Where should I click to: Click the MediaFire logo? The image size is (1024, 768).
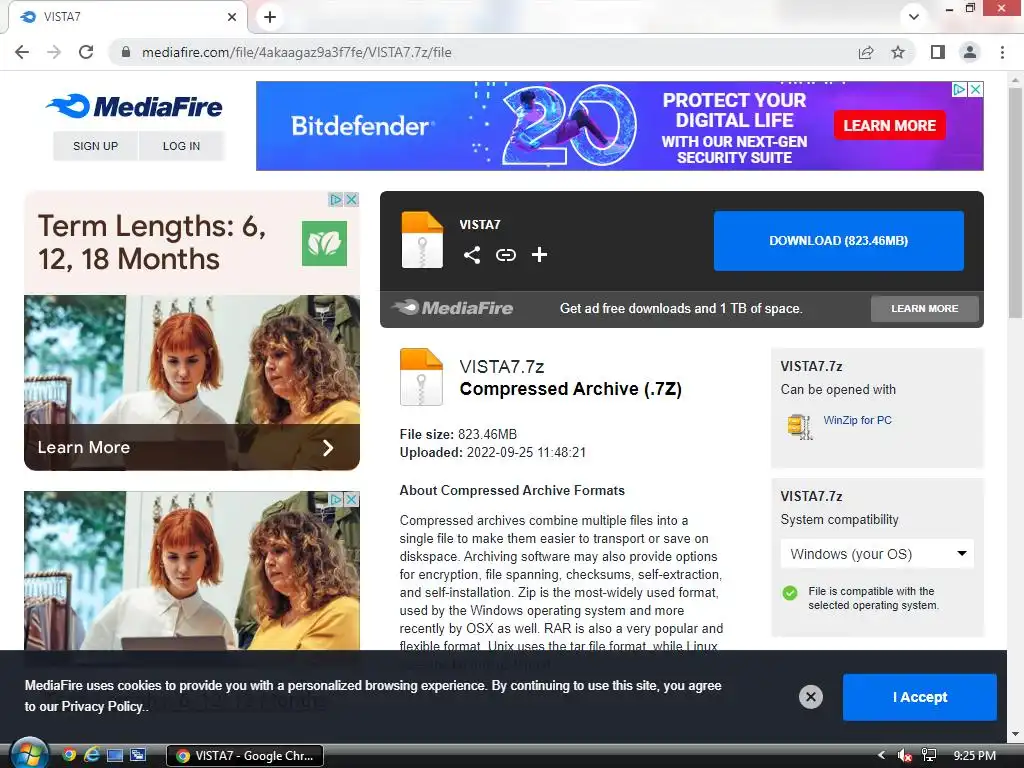pos(135,106)
